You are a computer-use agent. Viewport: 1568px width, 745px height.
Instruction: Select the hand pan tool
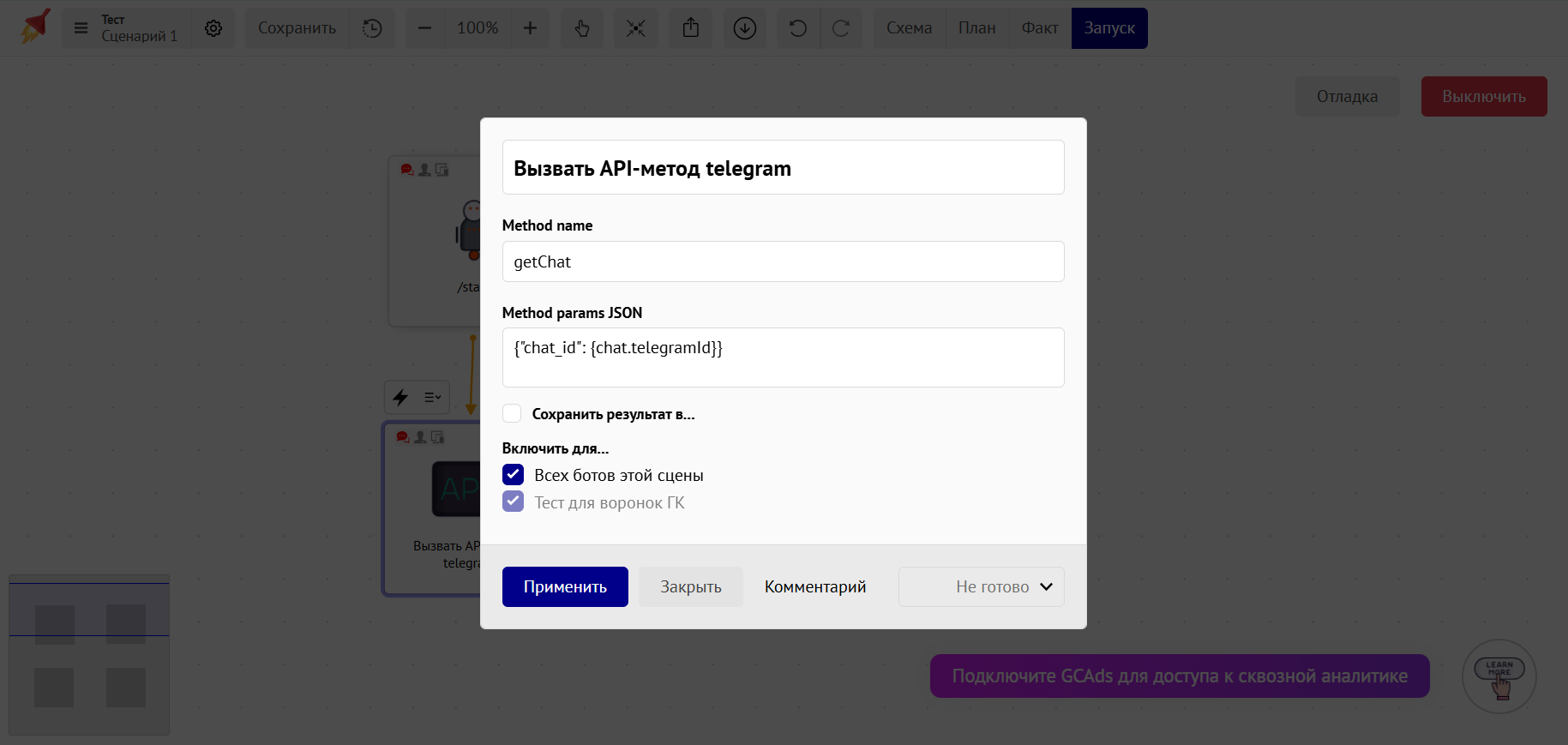pos(582,28)
